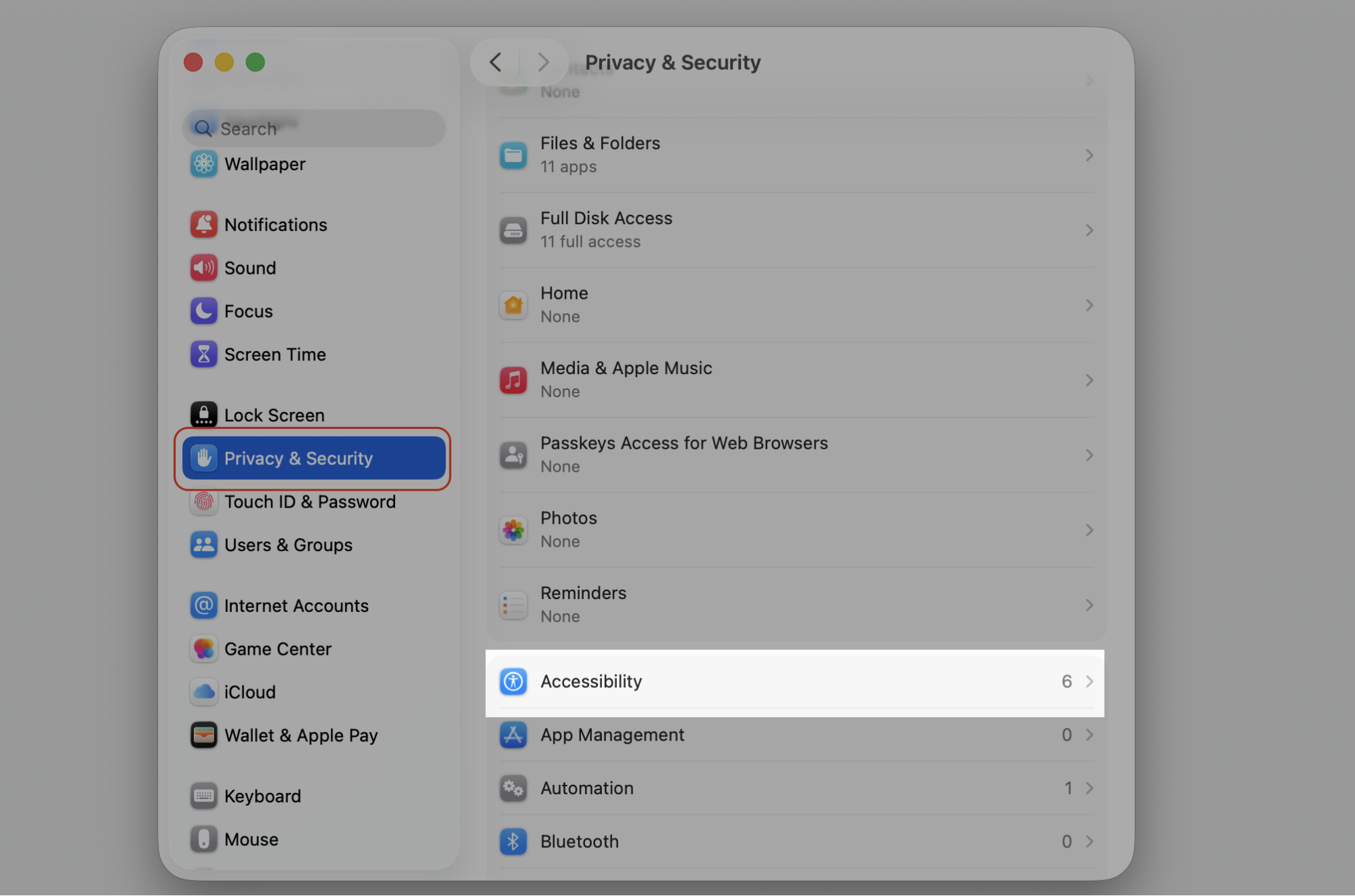Click the Game Center icon
The height and width of the screenshot is (896, 1355).
pyautogui.click(x=203, y=649)
